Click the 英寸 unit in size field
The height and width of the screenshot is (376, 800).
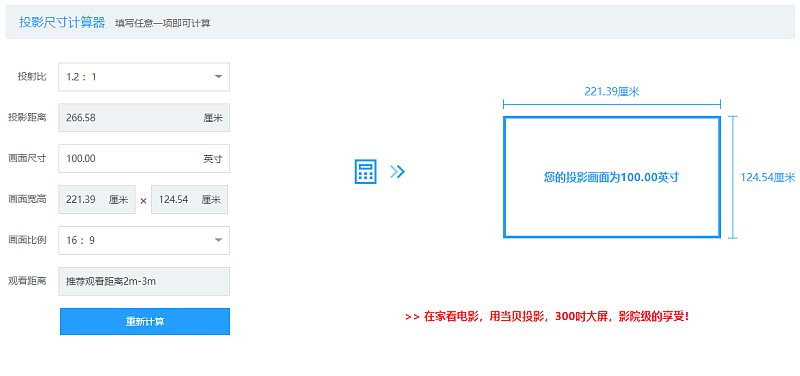click(213, 159)
